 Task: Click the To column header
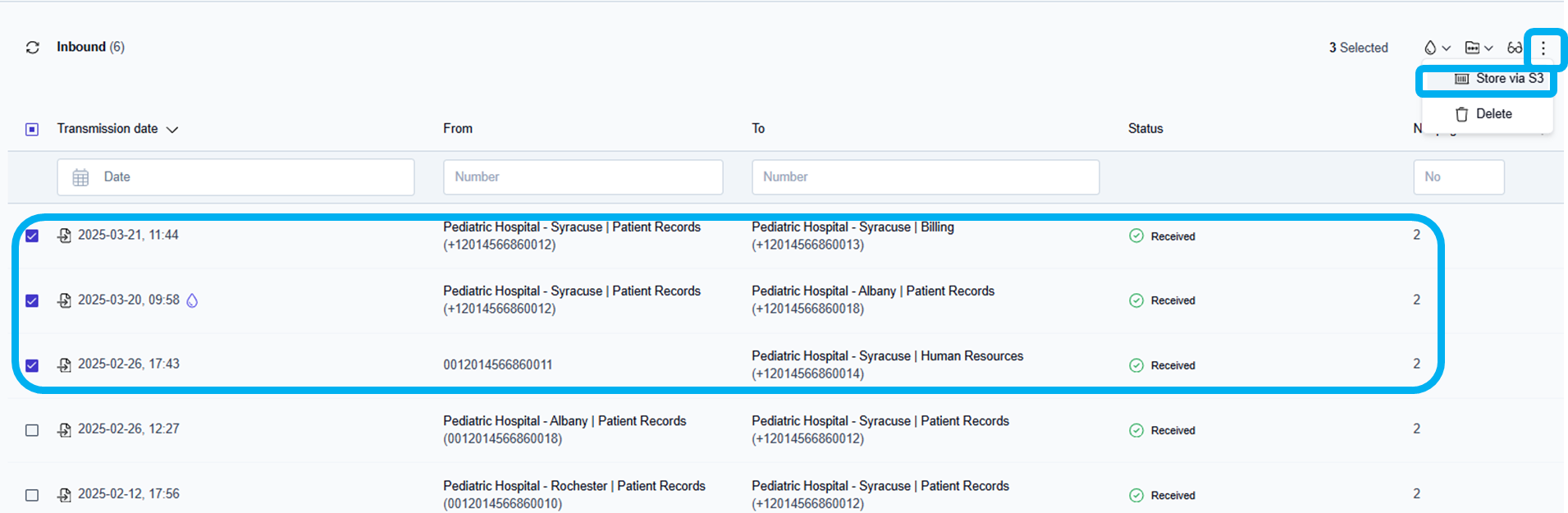click(758, 129)
